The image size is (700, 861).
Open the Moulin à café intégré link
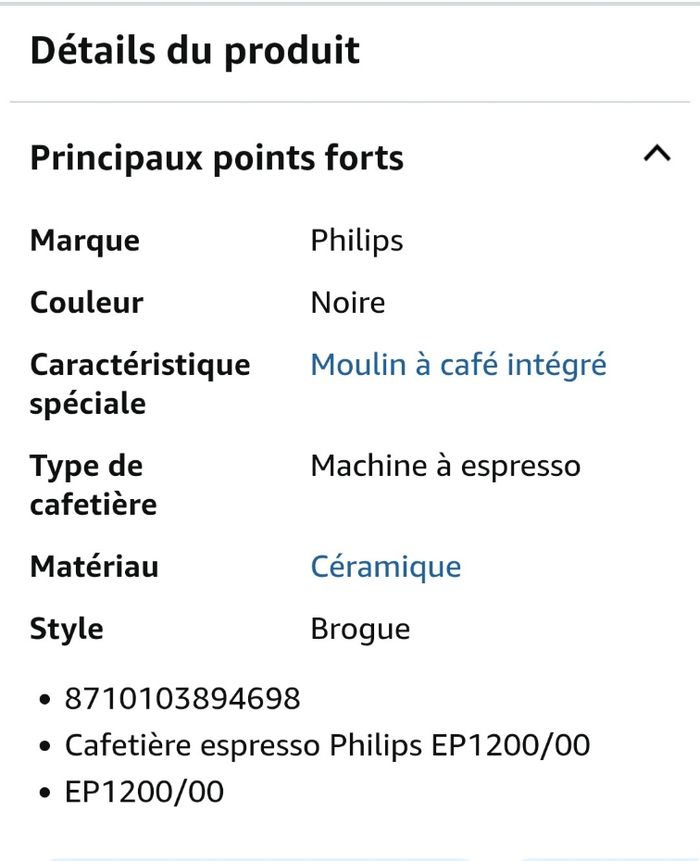459,364
